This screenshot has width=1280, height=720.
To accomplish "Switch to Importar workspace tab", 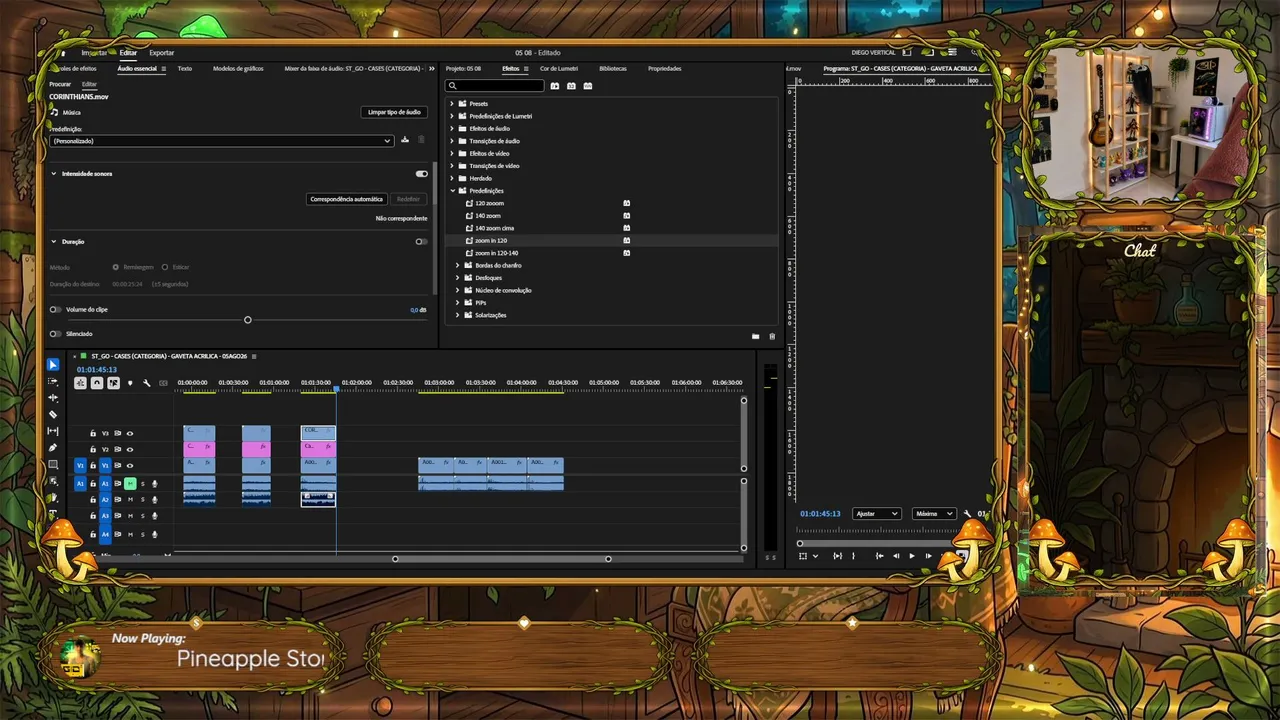I will coord(94,53).
